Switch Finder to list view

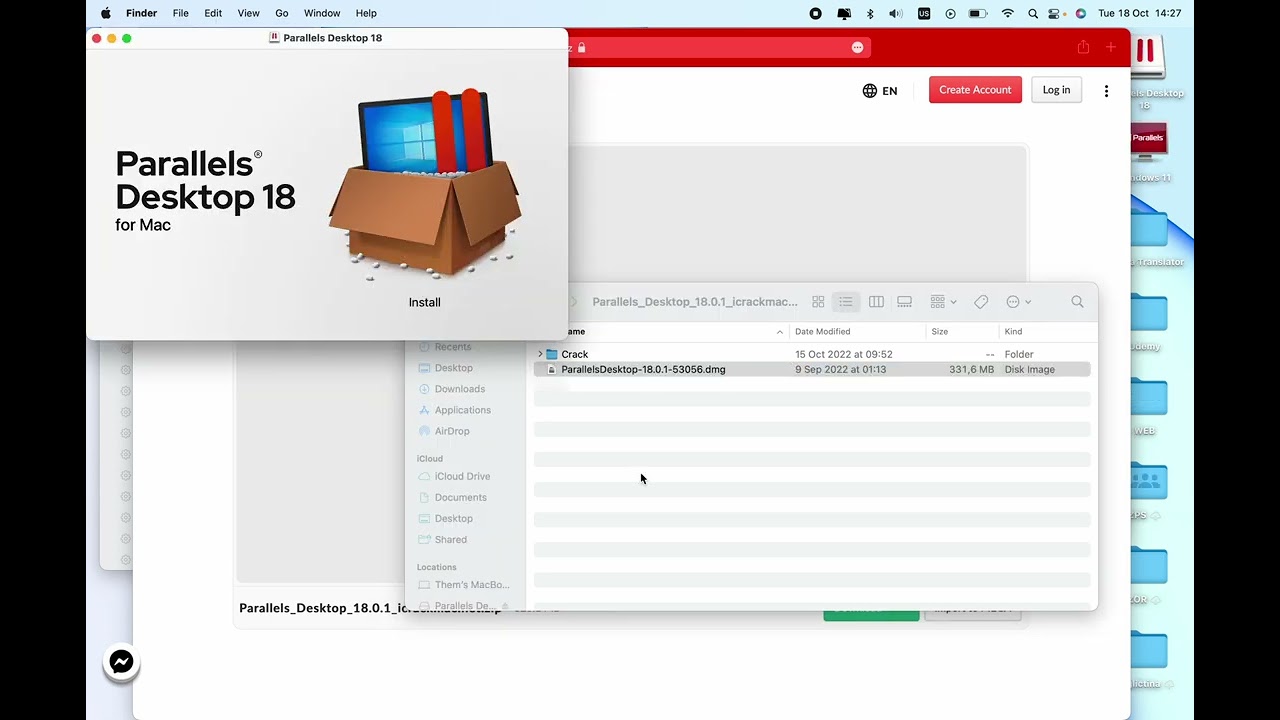846,302
